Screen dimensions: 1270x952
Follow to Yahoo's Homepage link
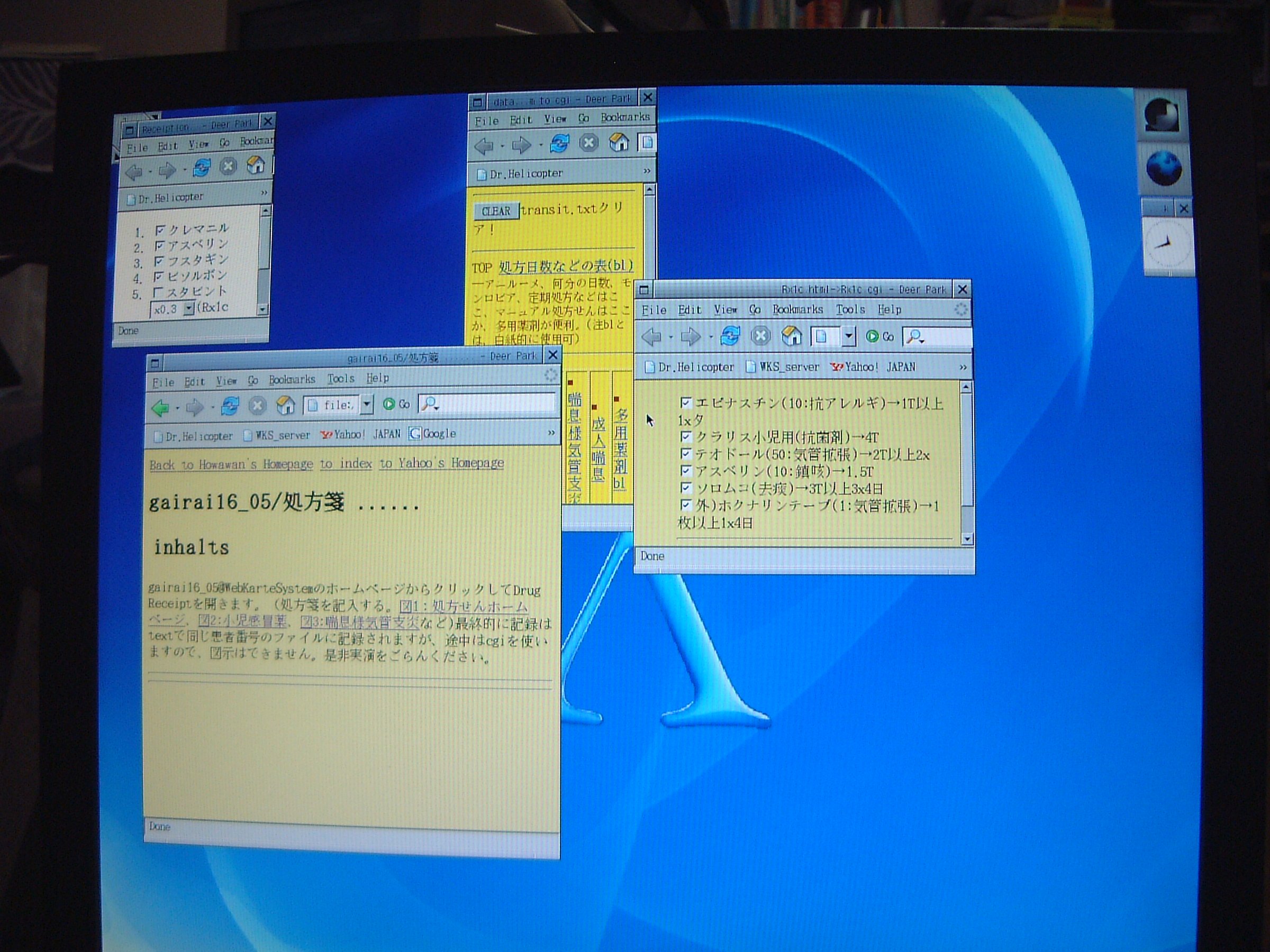click(x=441, y=463)
